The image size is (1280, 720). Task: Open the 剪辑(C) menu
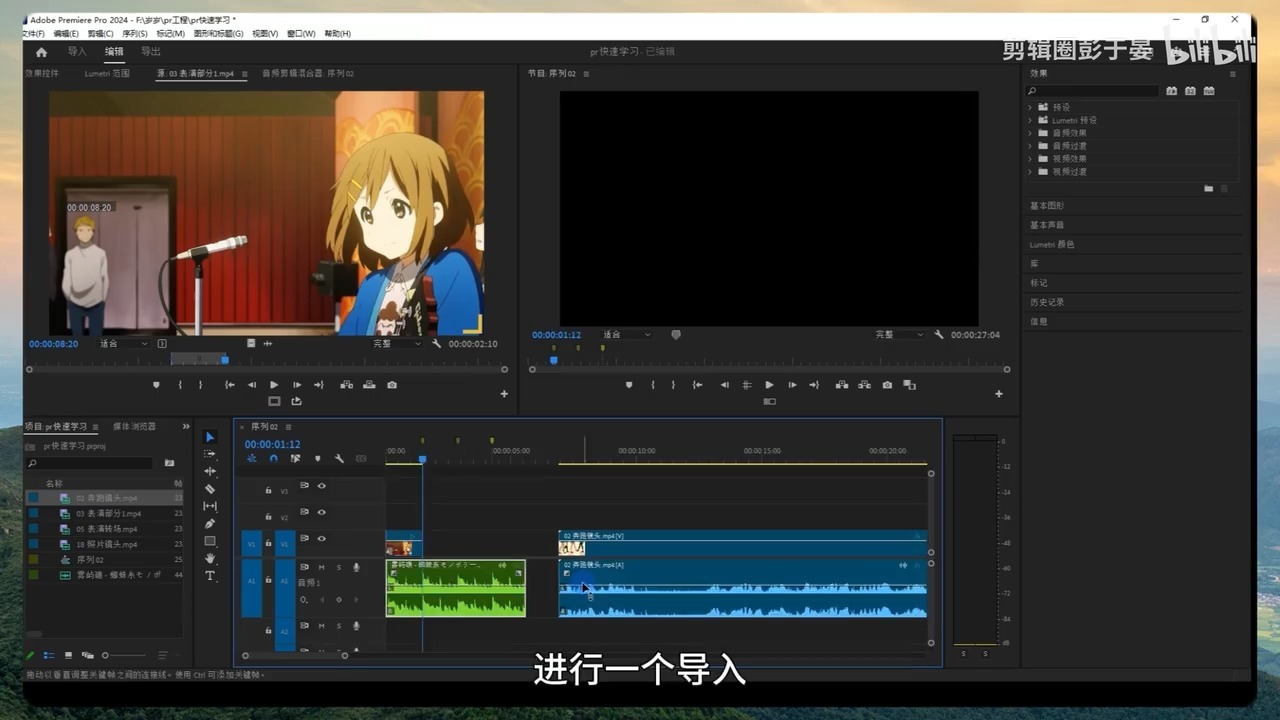click(x=100, y=34)
